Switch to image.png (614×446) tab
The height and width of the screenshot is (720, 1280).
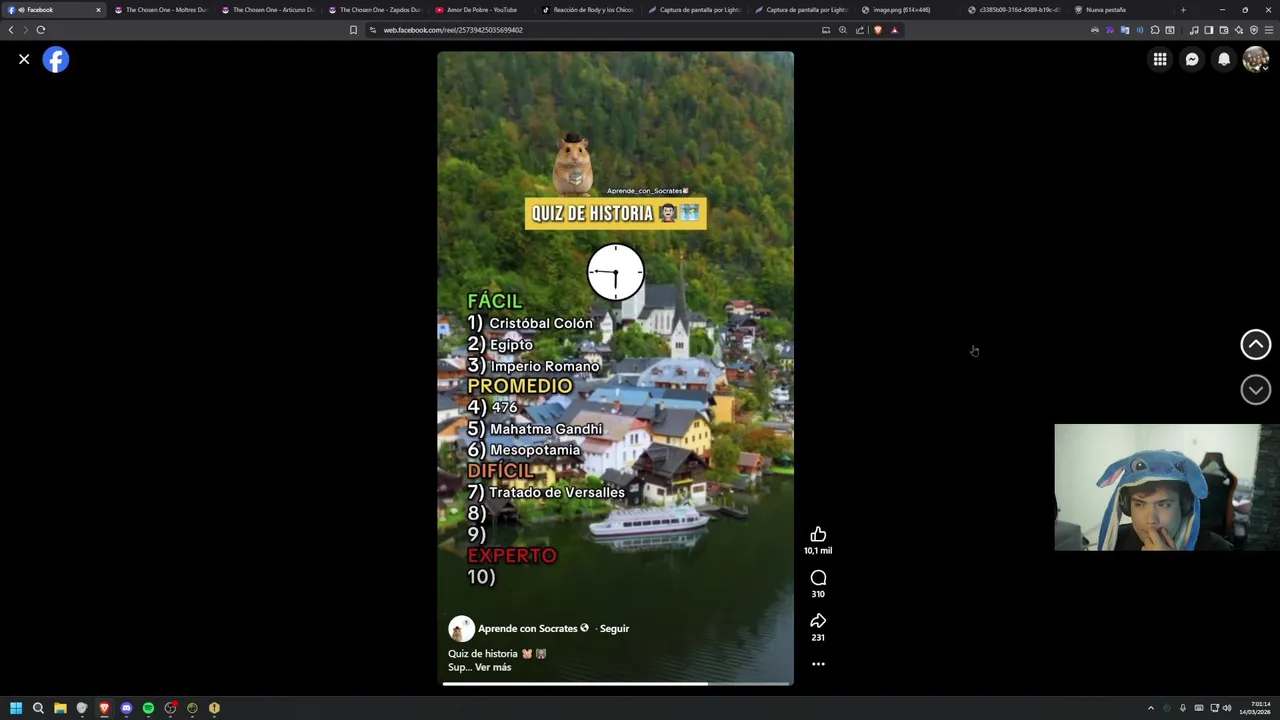pyautogui.click(x=908, y=10)
